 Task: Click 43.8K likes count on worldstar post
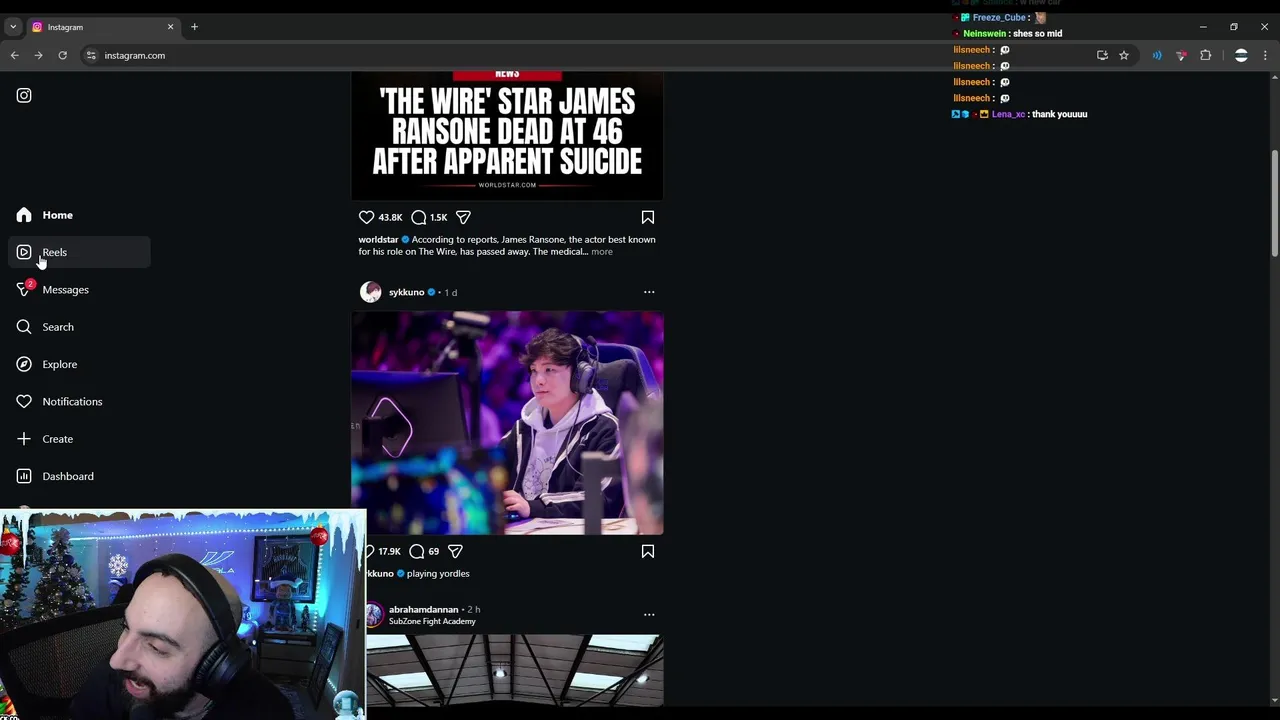click(390, 217)
